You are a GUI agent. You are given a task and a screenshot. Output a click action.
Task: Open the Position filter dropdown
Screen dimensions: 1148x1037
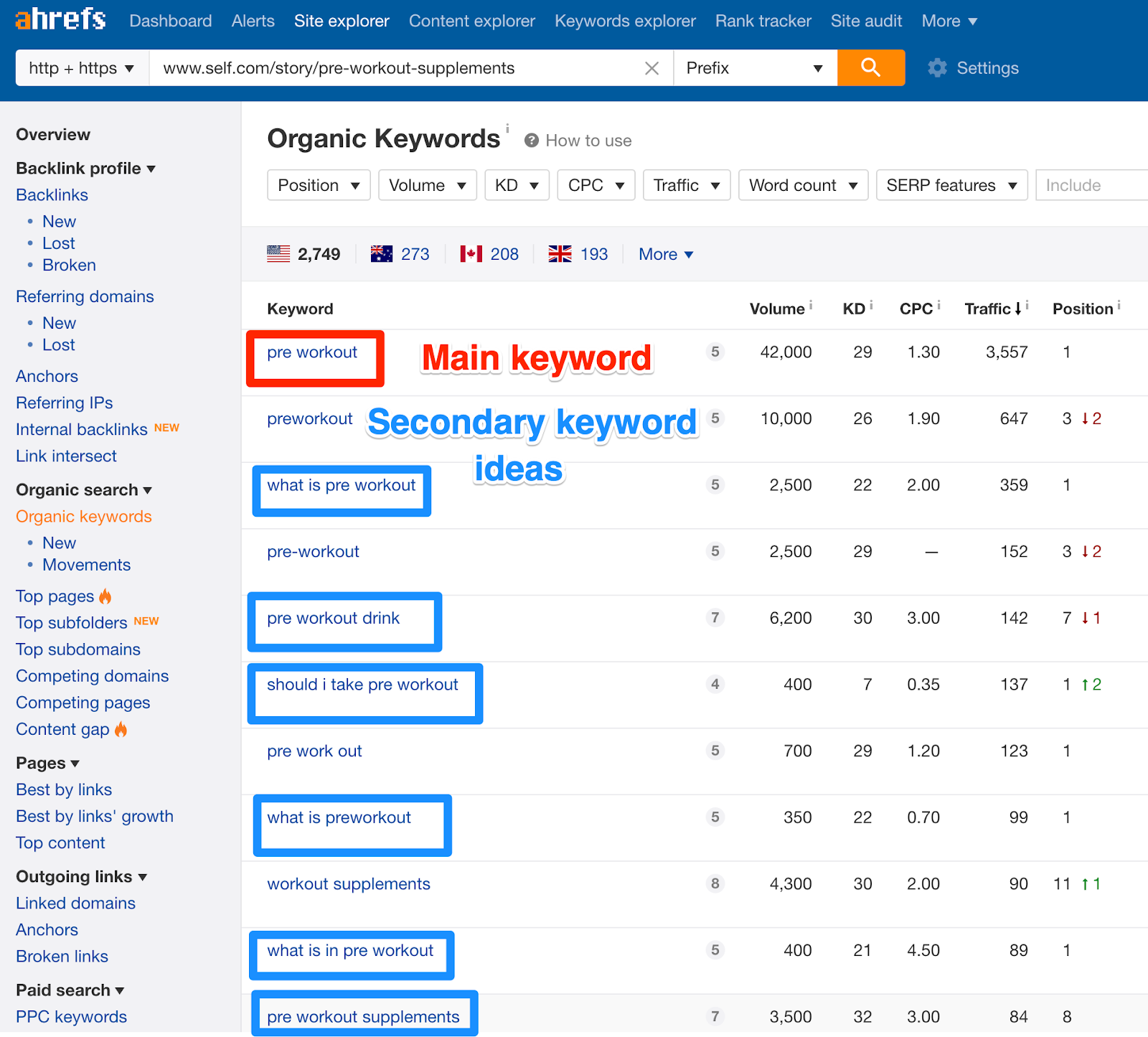(319, 185)
